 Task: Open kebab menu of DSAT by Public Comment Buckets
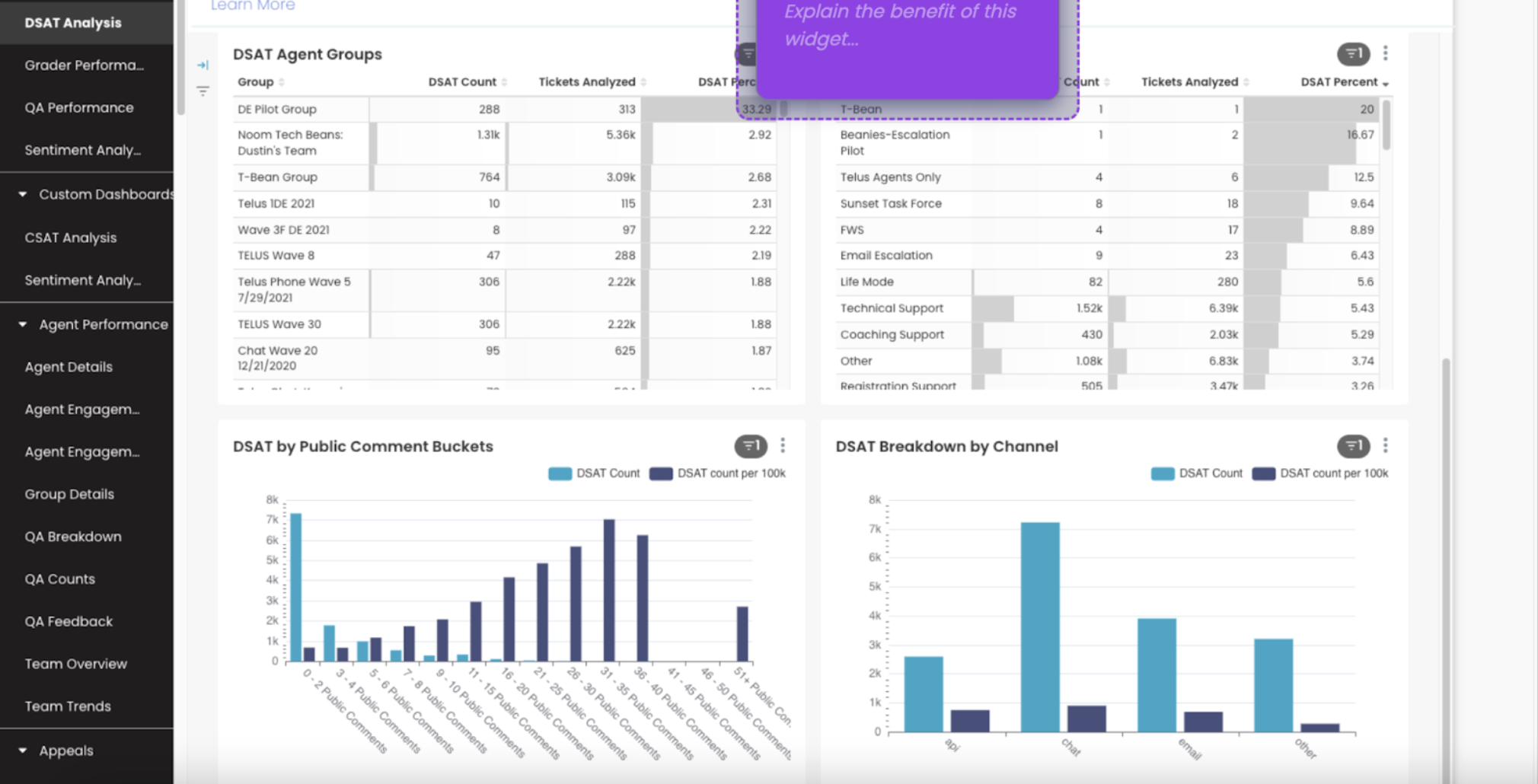[783, 445]
